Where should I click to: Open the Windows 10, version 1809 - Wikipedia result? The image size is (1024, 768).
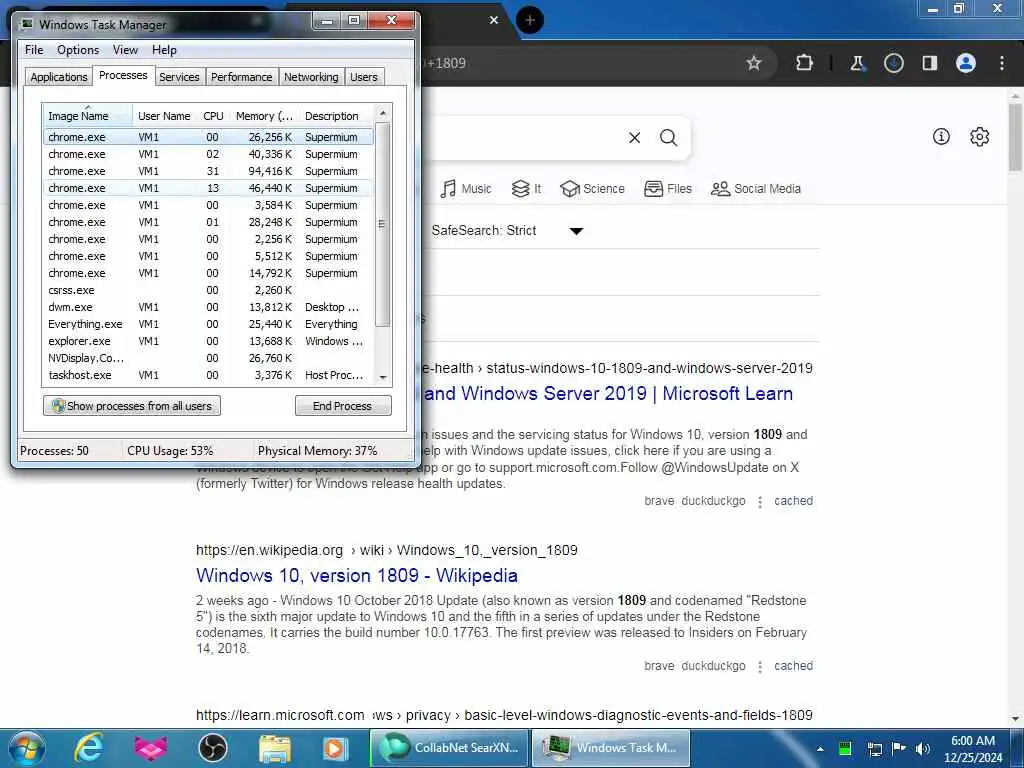(357, 575)
